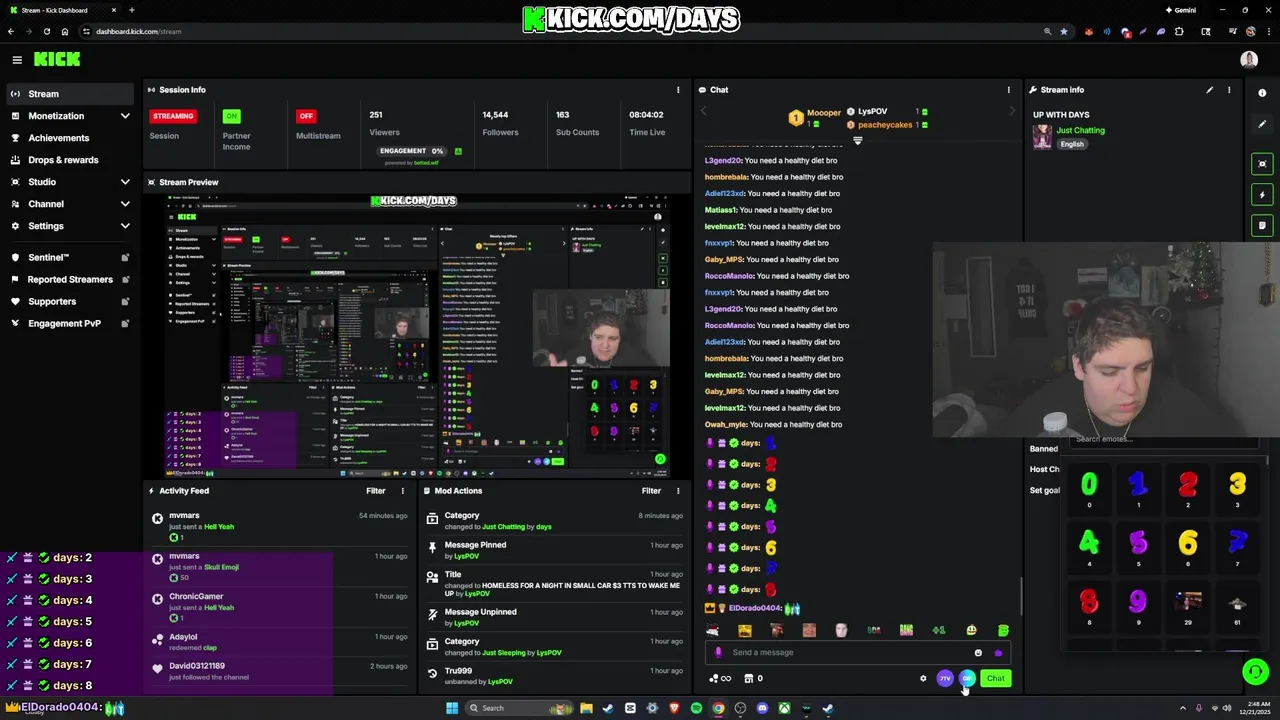
Task: Open the GIF picker button
Action: point(967,678)
